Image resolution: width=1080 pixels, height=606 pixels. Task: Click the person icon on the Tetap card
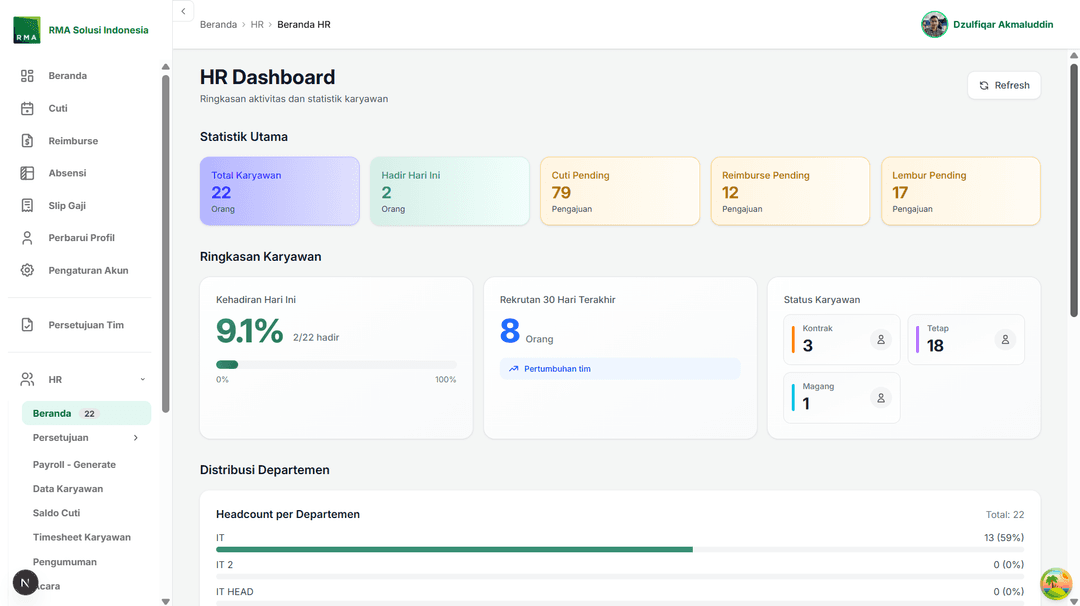1005,339
